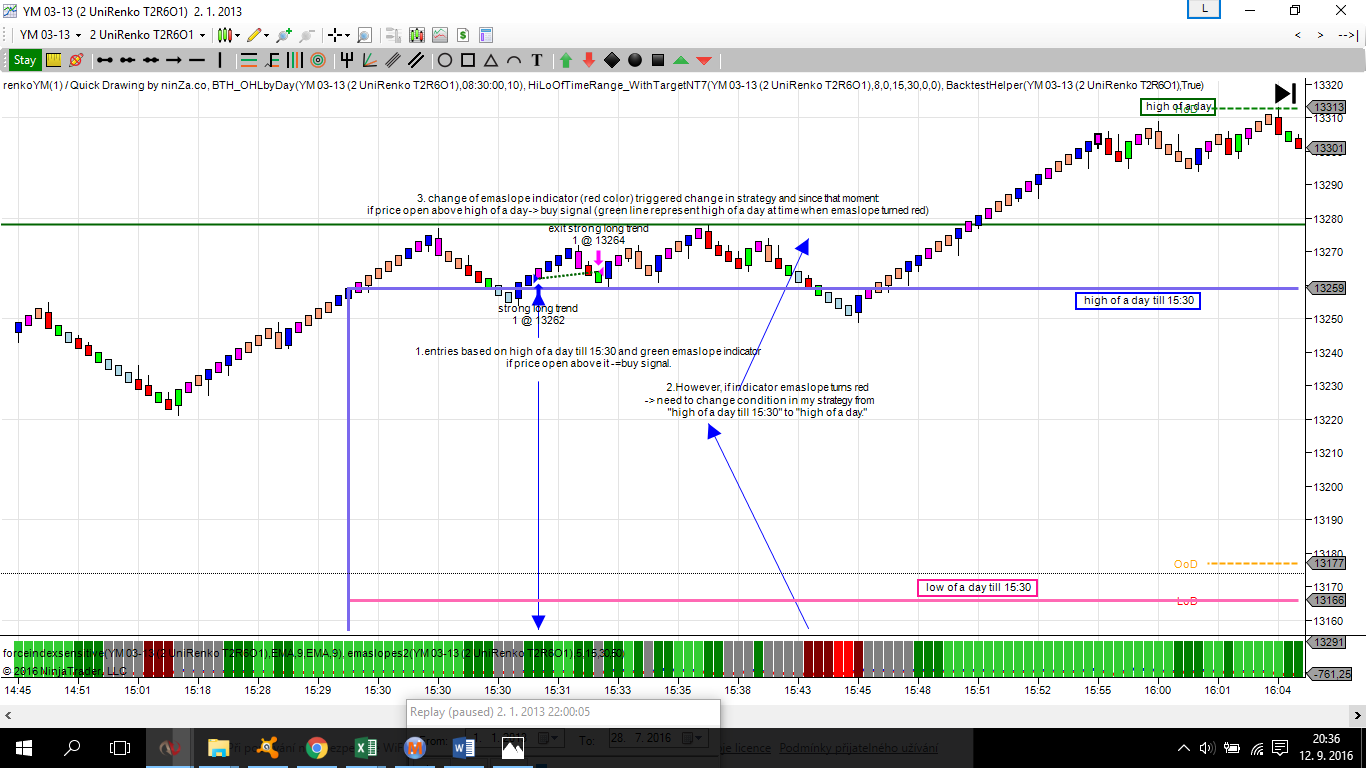The height and width of the screenshot is (768, 1366).
Task: Click the 13259 price marker
Action: [1328, 289]
